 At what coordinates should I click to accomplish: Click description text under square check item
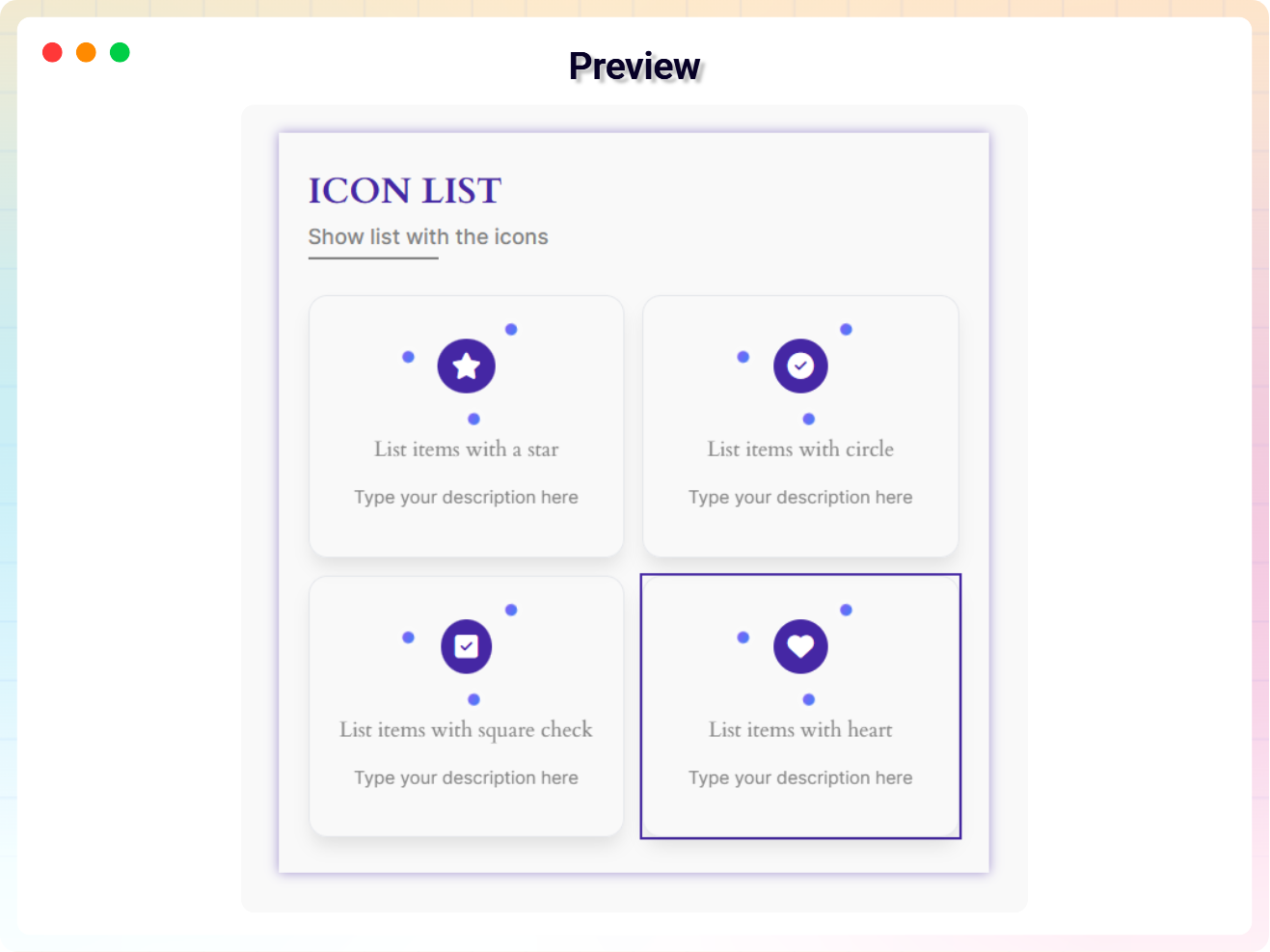467,778
